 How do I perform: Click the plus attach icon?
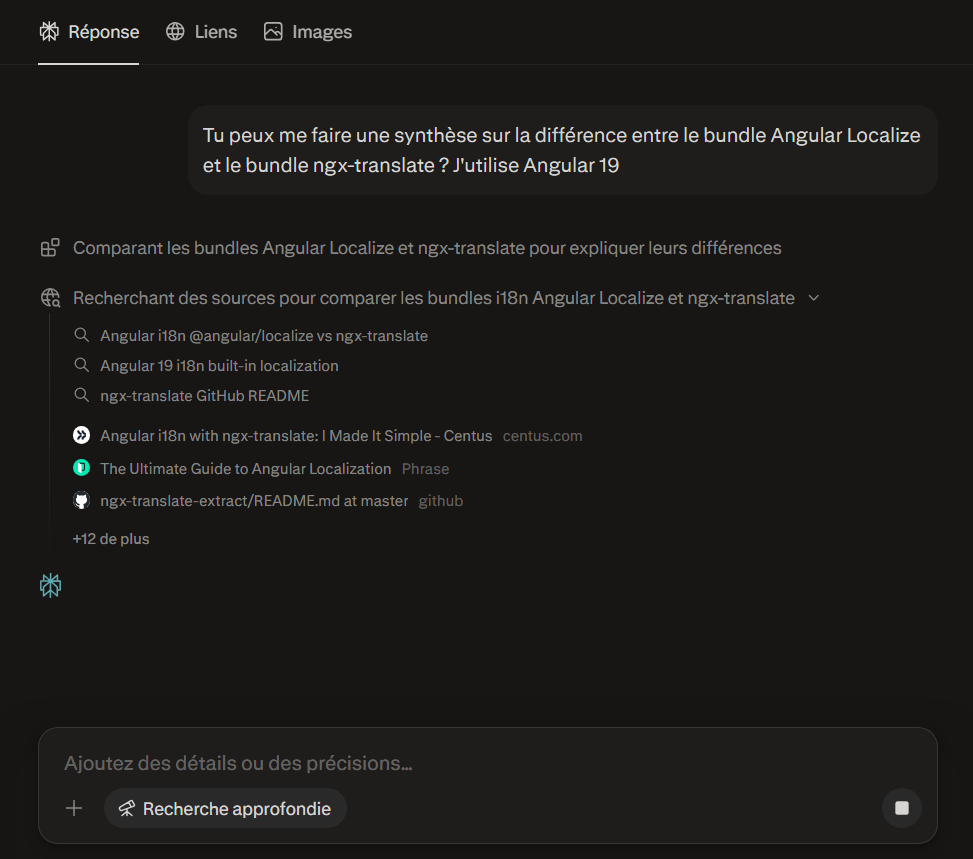[x=74, y=808]
